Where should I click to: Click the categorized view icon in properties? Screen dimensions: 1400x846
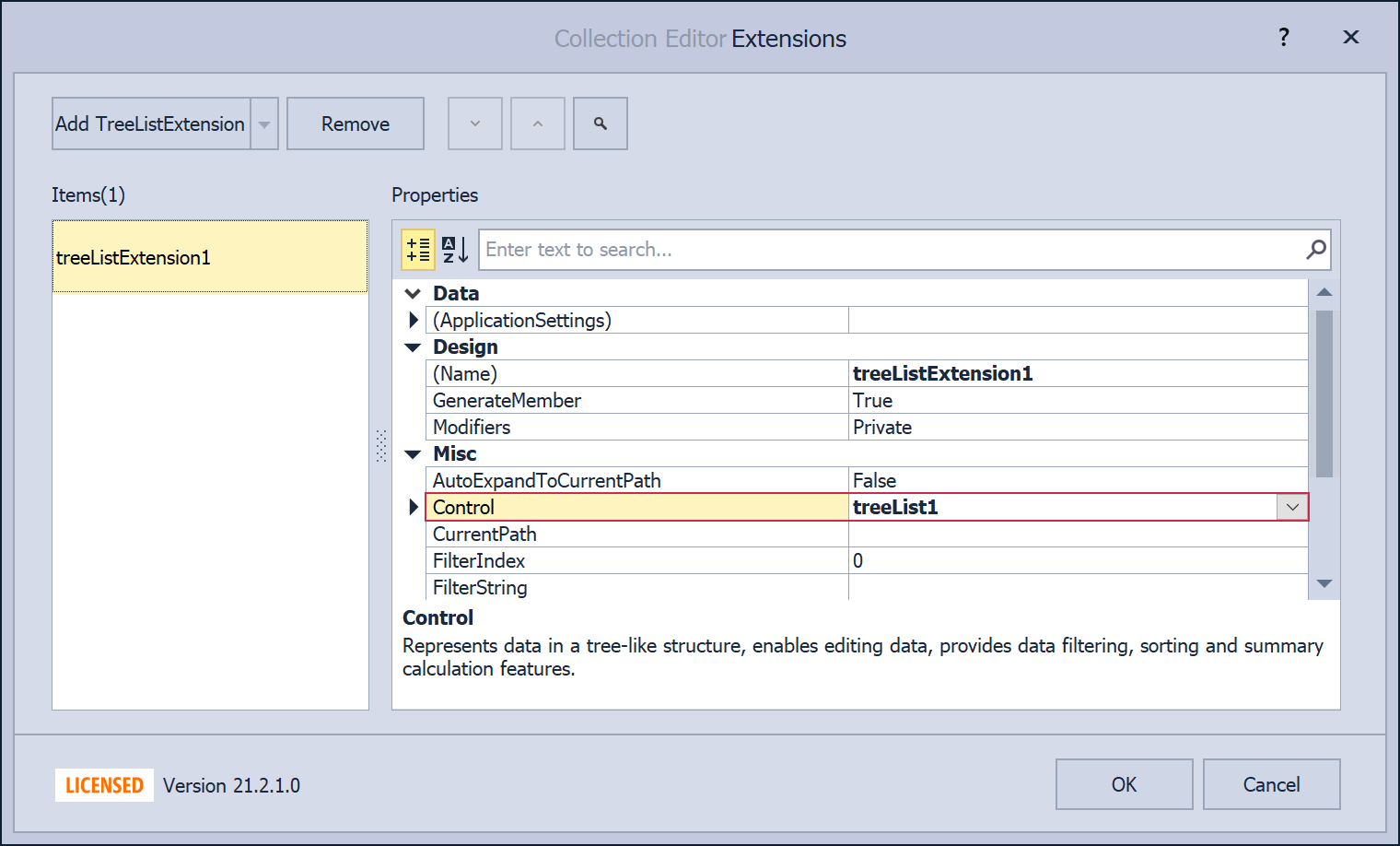click(x=418, y=250)
